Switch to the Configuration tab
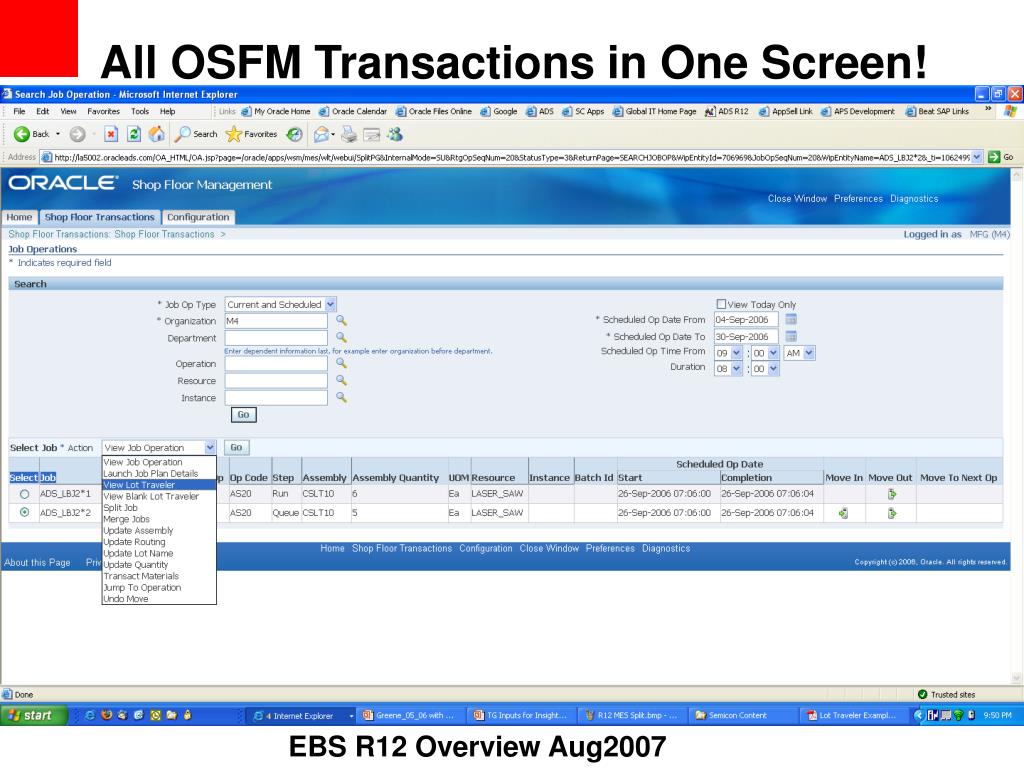 point(198,217)
